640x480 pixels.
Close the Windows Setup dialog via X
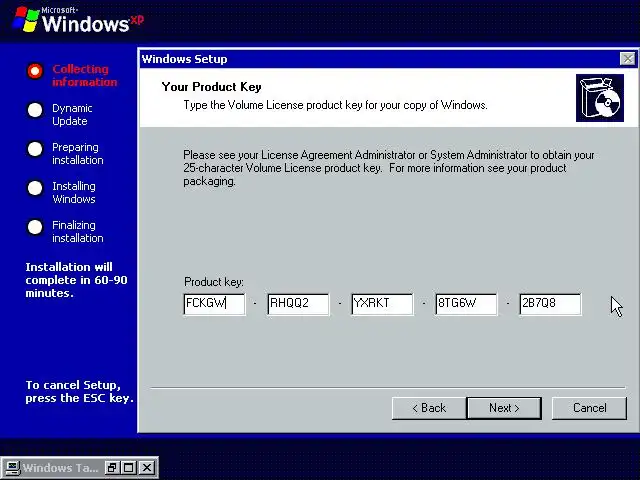click(627, 59)
